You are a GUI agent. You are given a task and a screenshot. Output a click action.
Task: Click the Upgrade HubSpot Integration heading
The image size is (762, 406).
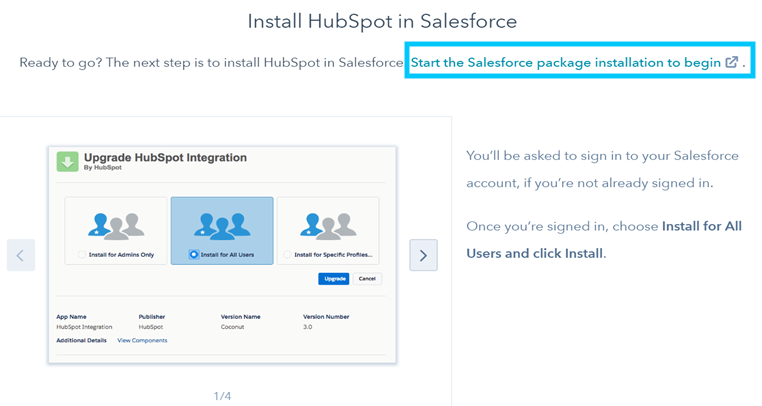tap(165, 158)
